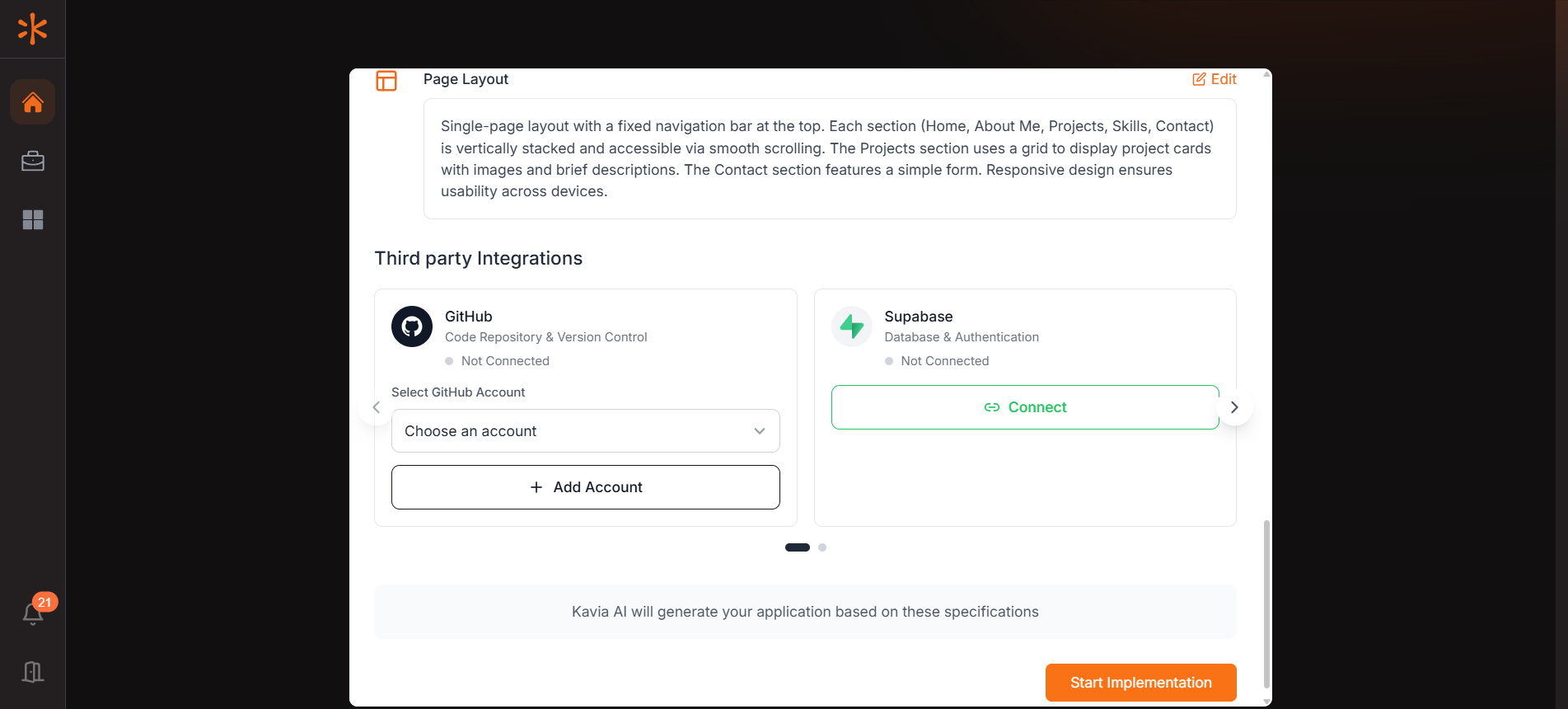This screenshot has width=1568, height=709.
Task: Open the Home sidebar icon
Action: [x=33, y=102]
